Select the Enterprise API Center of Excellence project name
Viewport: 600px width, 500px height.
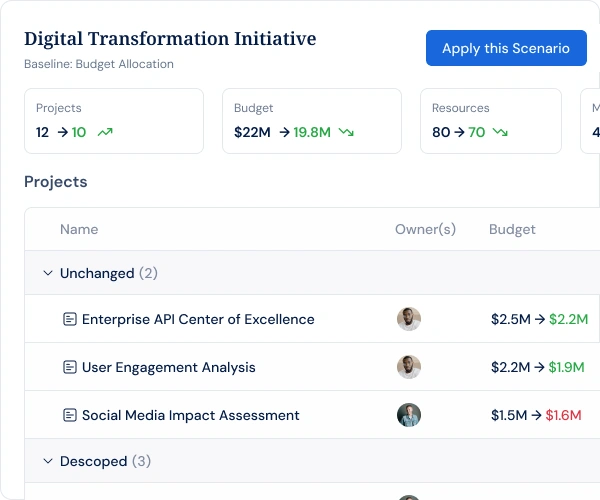coord(198,319)
